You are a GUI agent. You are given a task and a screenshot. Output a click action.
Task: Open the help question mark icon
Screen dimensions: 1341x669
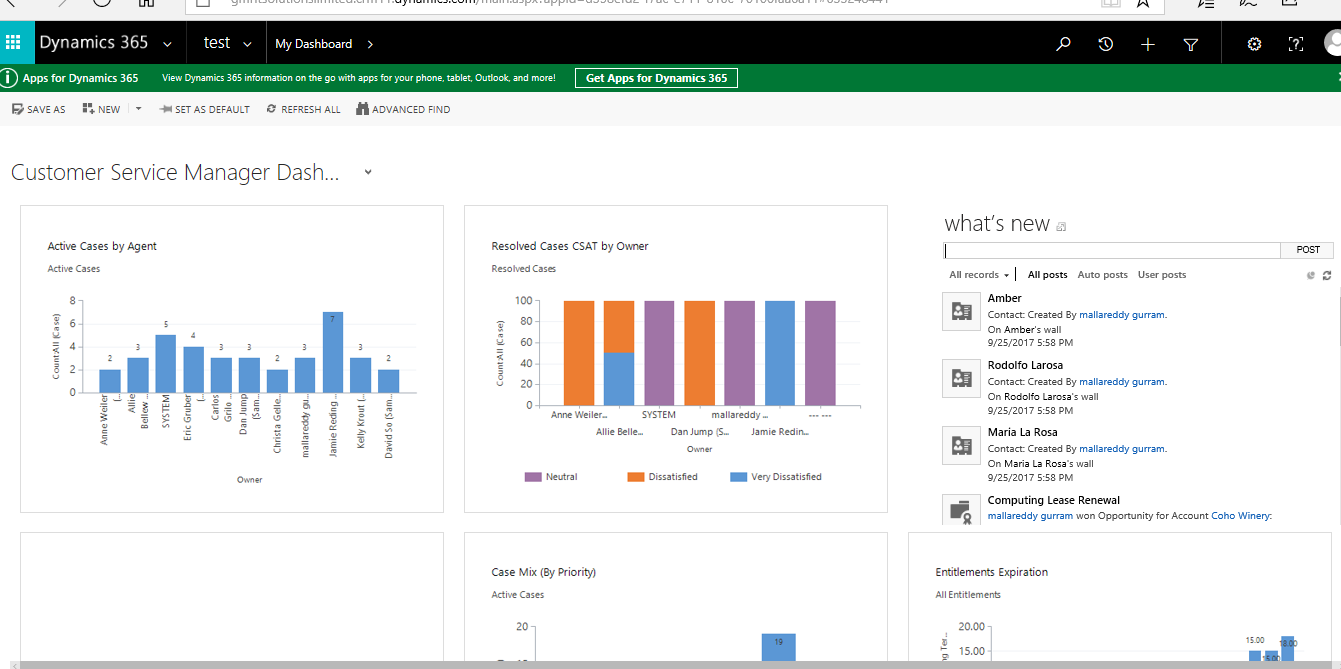coord(1296,44)
